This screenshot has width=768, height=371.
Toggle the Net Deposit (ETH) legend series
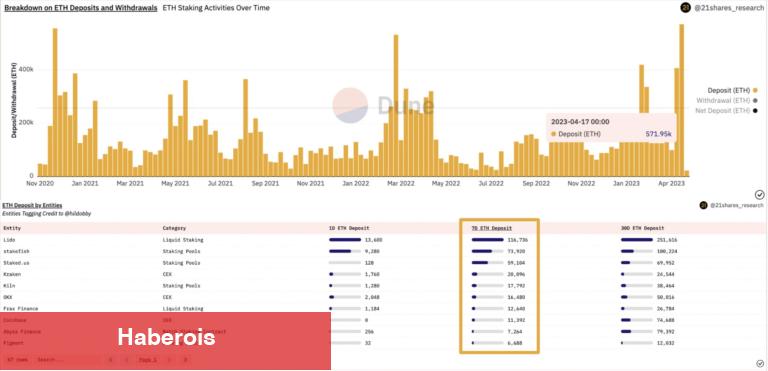[727, 111]
